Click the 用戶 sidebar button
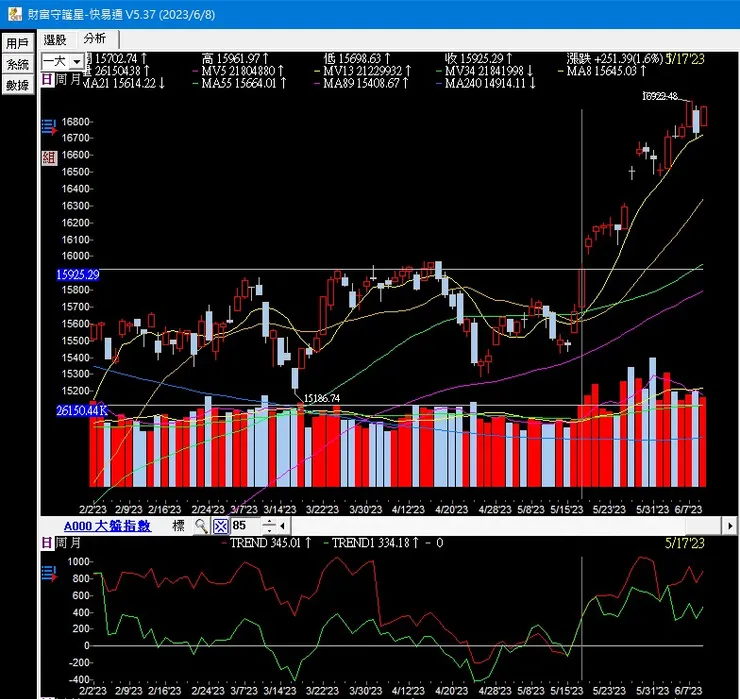This screenshot has height=699, width=740. (x=18, y=43)
